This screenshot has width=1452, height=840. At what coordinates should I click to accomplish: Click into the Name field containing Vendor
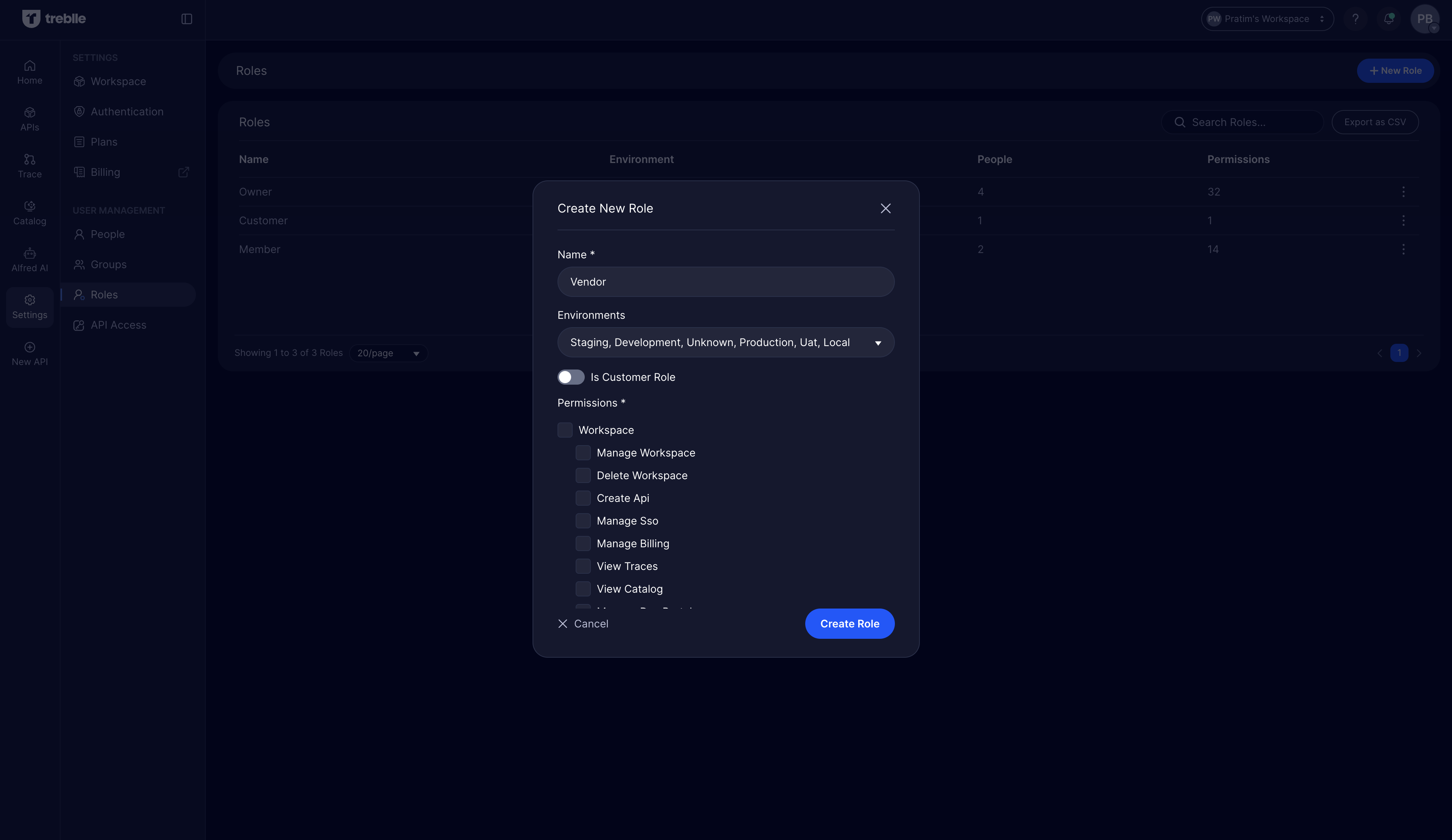[x=725, y=282]
